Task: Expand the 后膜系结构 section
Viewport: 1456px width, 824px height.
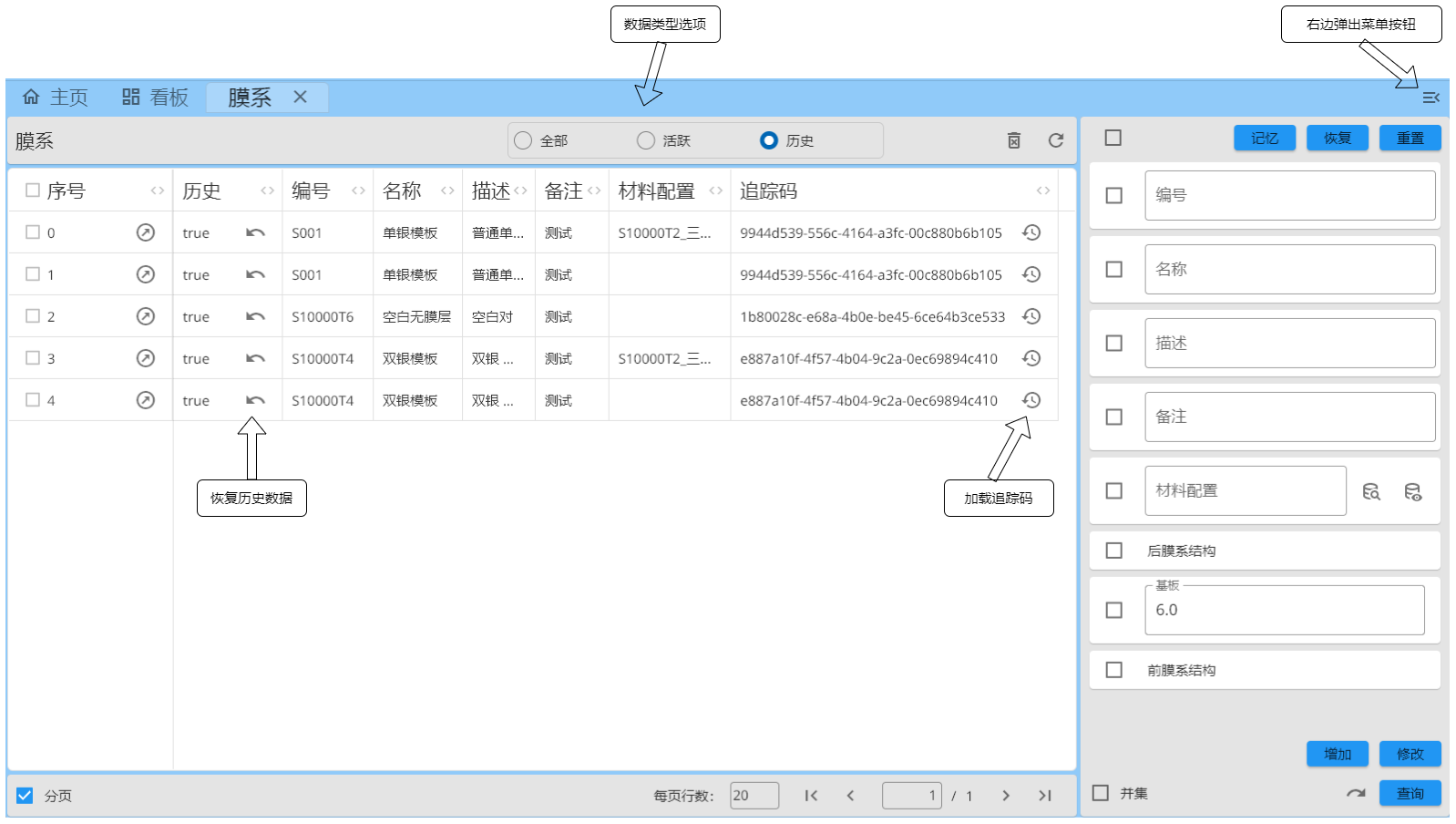Action: 1181,551
